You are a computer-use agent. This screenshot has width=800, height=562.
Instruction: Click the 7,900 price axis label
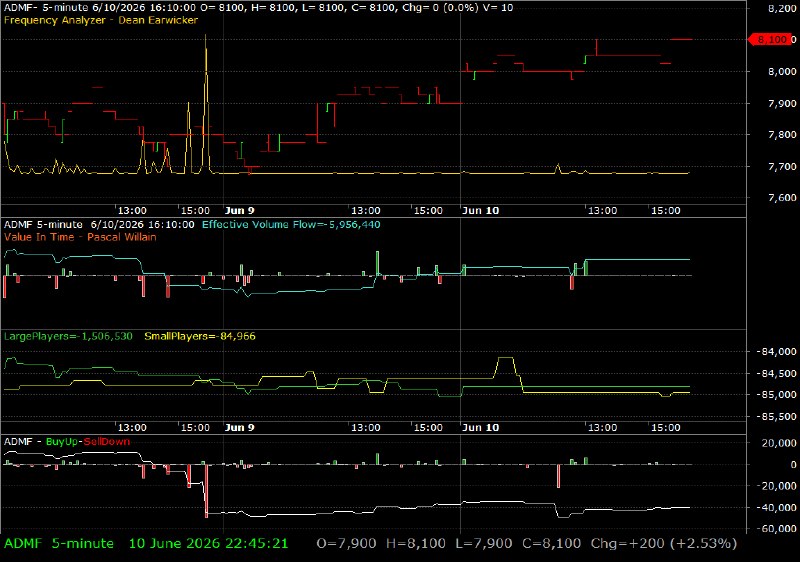pos(782,104)
